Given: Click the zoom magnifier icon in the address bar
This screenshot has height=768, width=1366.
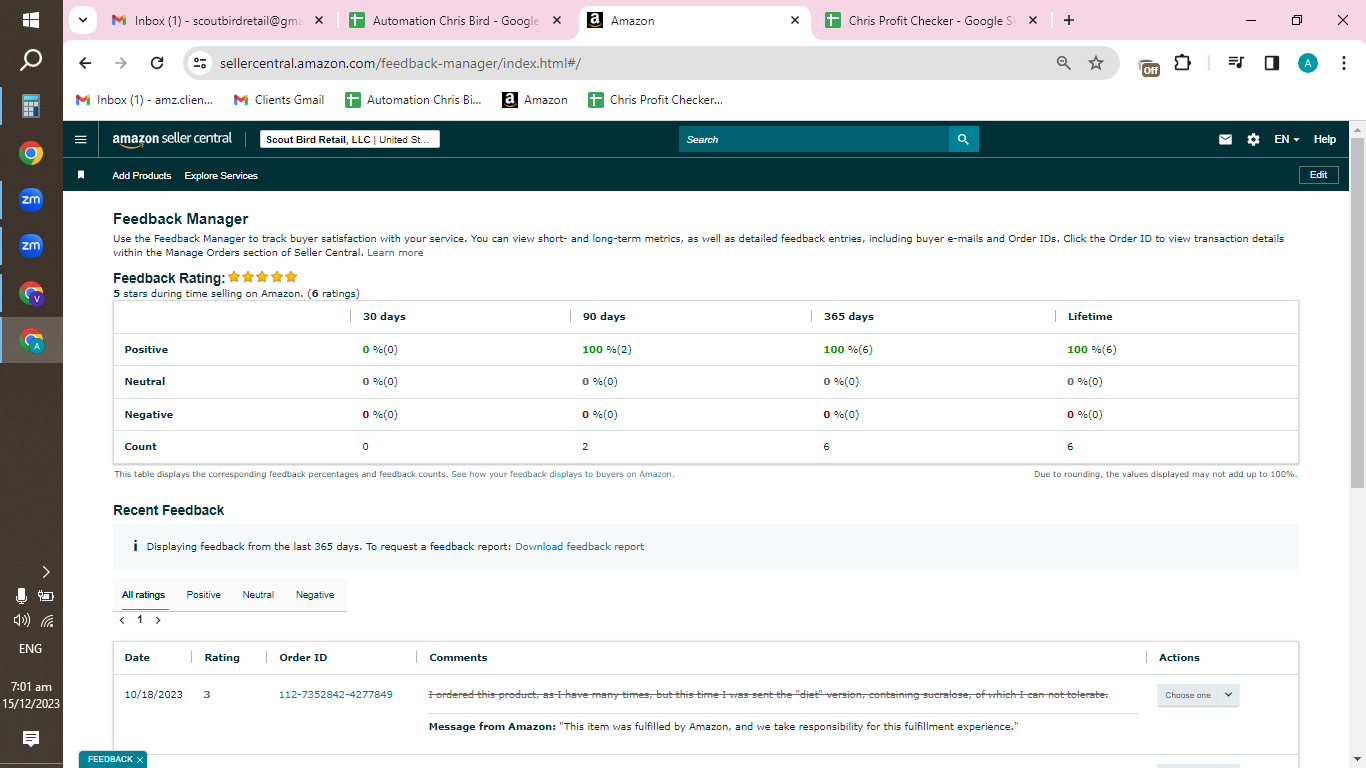Looking at the screenshot, I should pos(1064,63).
